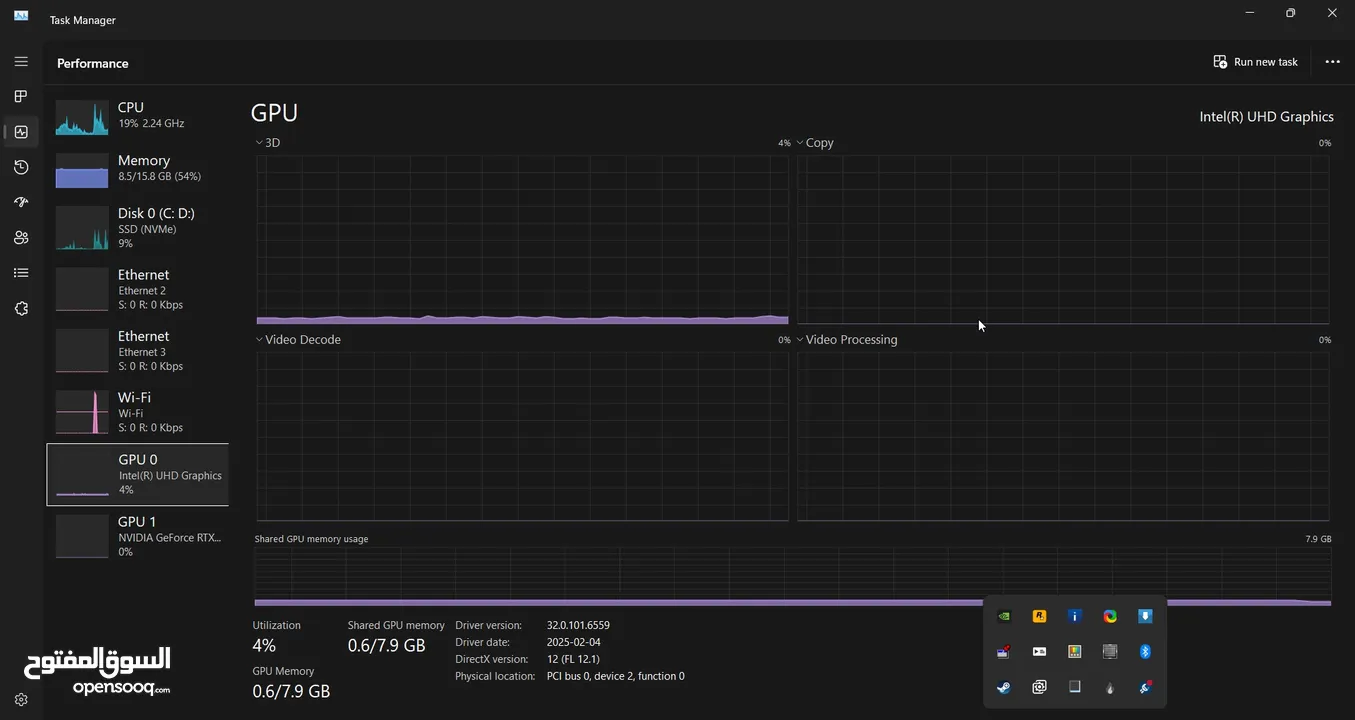Click the Shared GPU memory usage graph
This screenshot has width=1355, height=720.
click(x=792, y=576)
